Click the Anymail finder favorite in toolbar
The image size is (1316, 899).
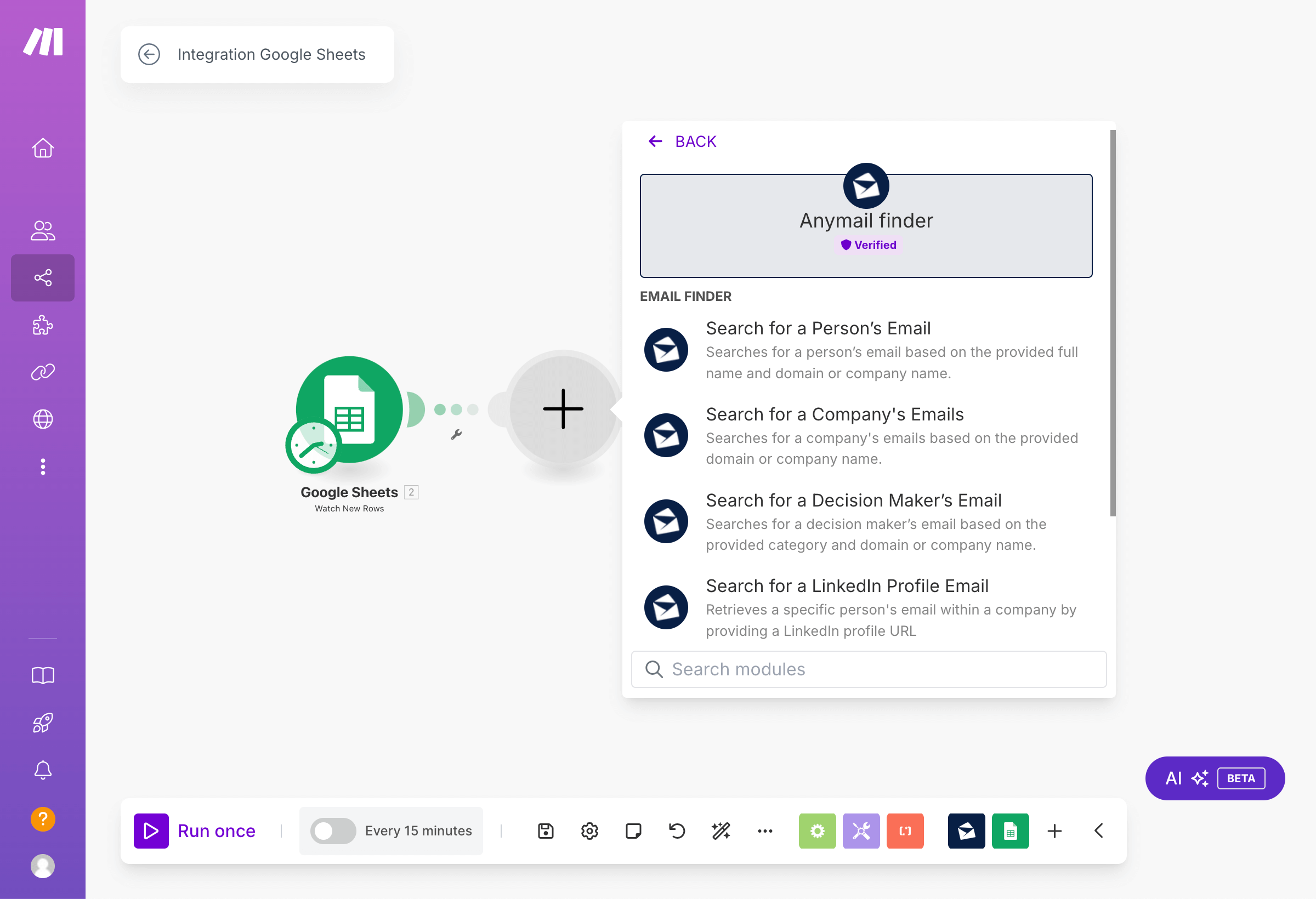point(966,830)
